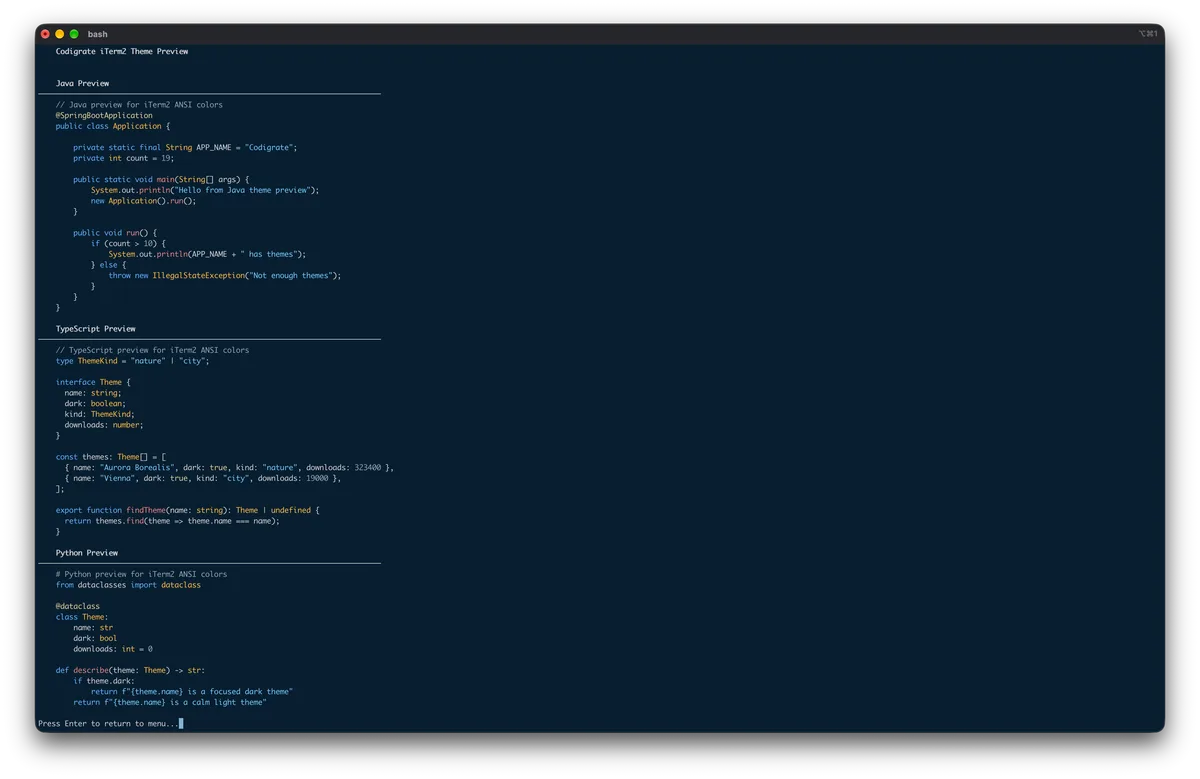Zoom the terminal with the green button

[x=74, y=34]
